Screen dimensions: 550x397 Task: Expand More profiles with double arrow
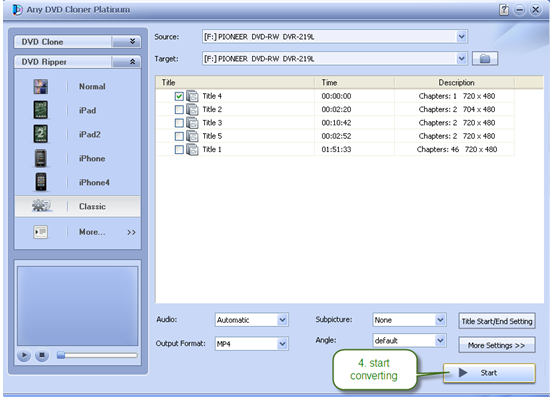[x=131, y=232]
